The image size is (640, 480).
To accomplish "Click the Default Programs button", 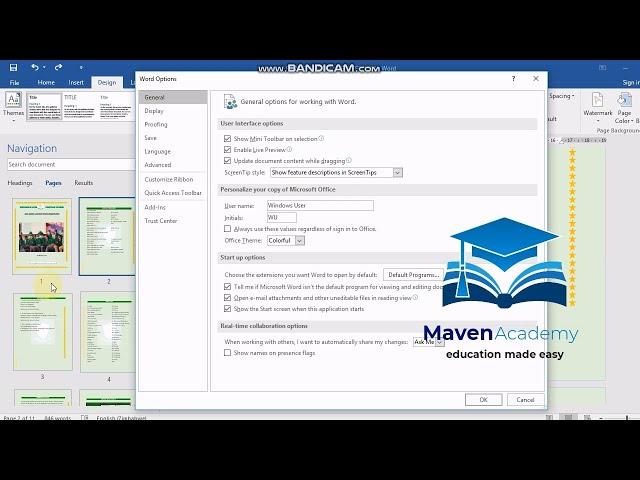I will [413, 274].
